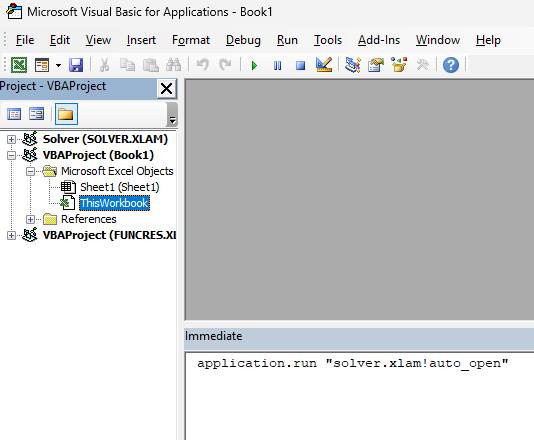Open Object Browser toolbar icon

tap(399, 64)
